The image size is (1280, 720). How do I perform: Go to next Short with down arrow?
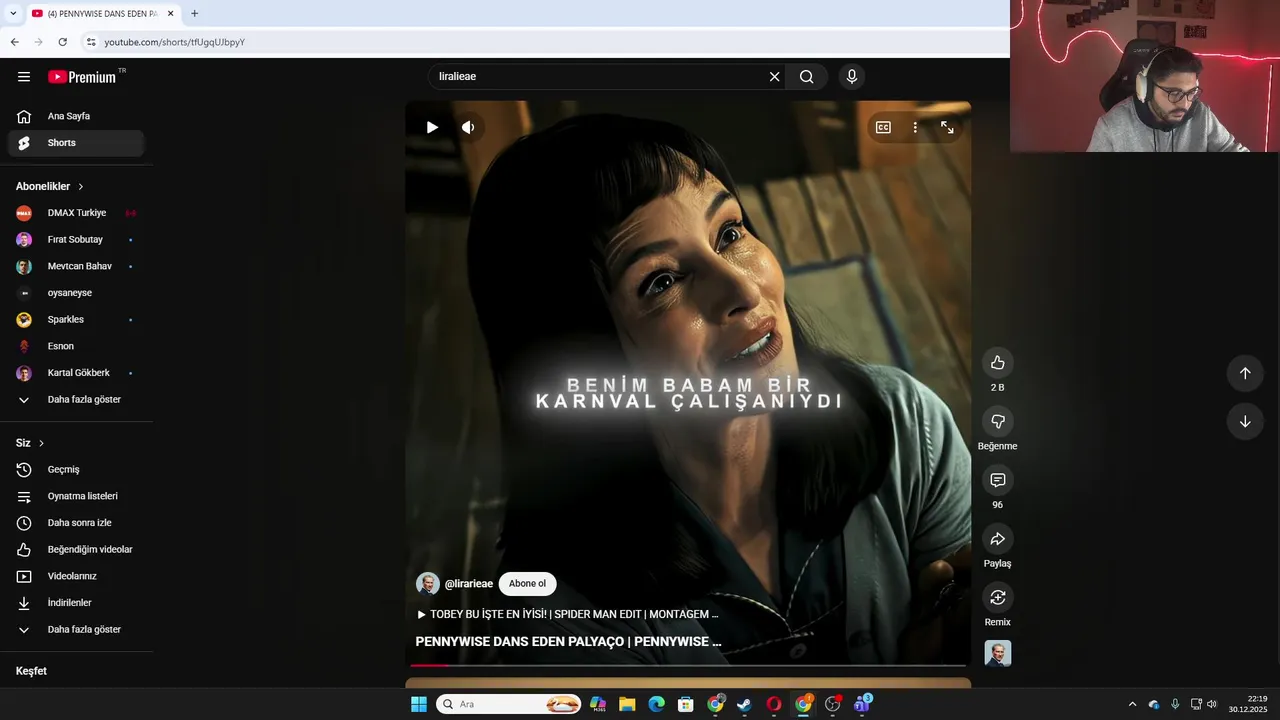pos(1245,421)
